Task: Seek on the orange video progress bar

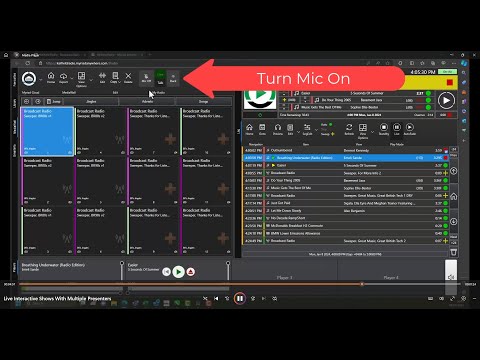Action: (240, 284)
